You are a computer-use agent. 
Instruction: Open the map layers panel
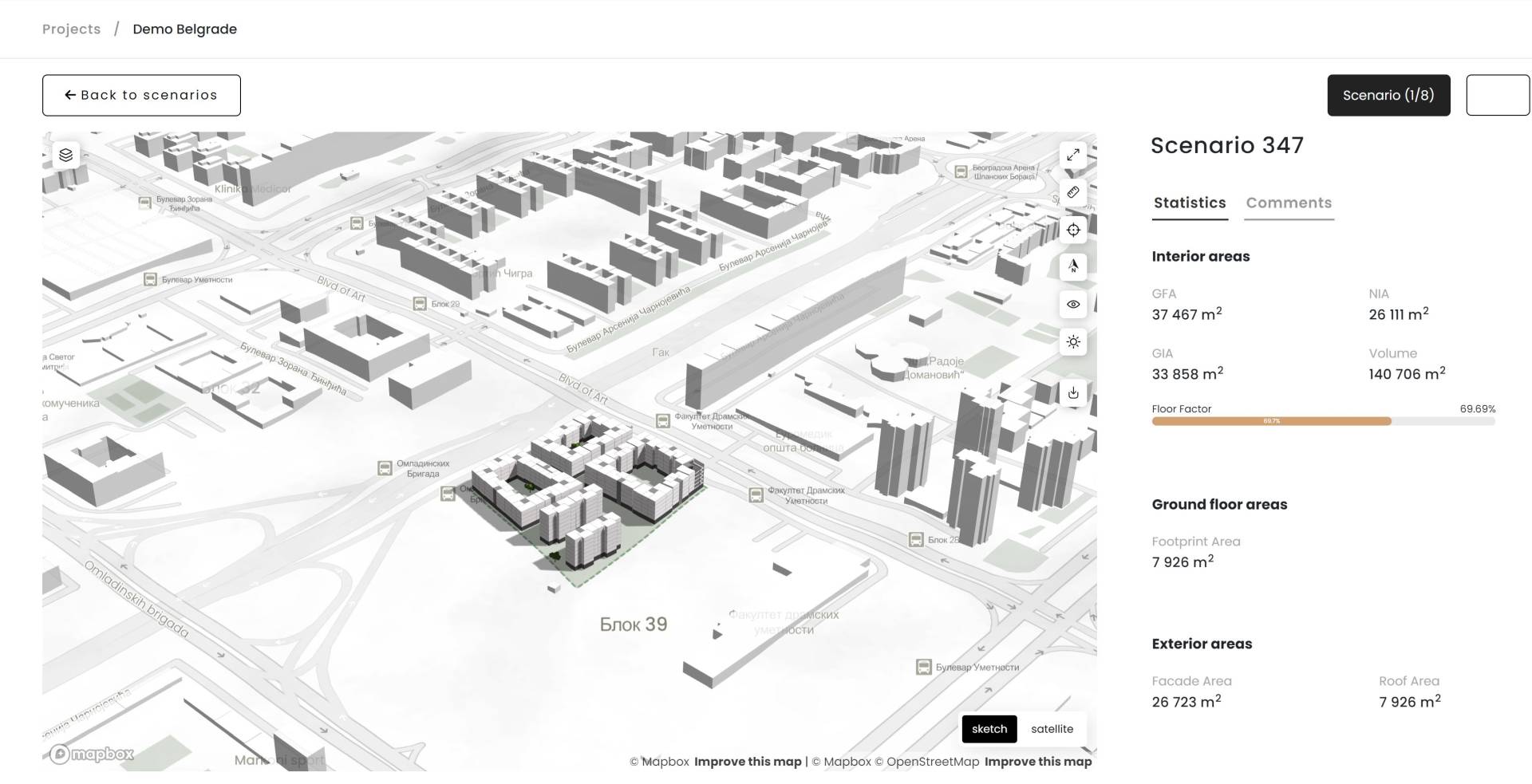coord(66,155)
